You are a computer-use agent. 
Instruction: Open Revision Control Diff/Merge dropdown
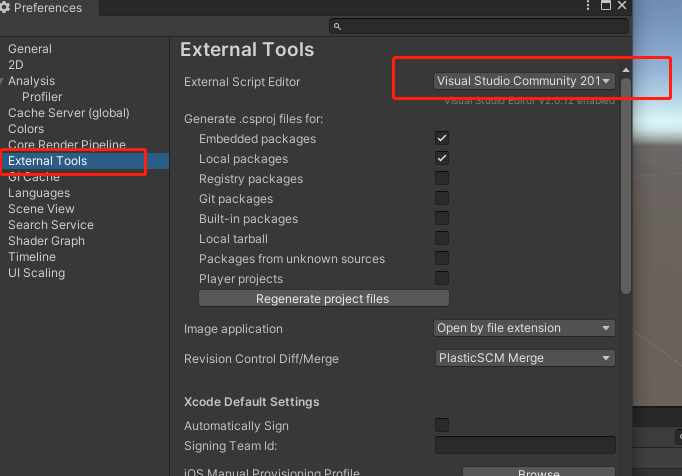point(525,358)
